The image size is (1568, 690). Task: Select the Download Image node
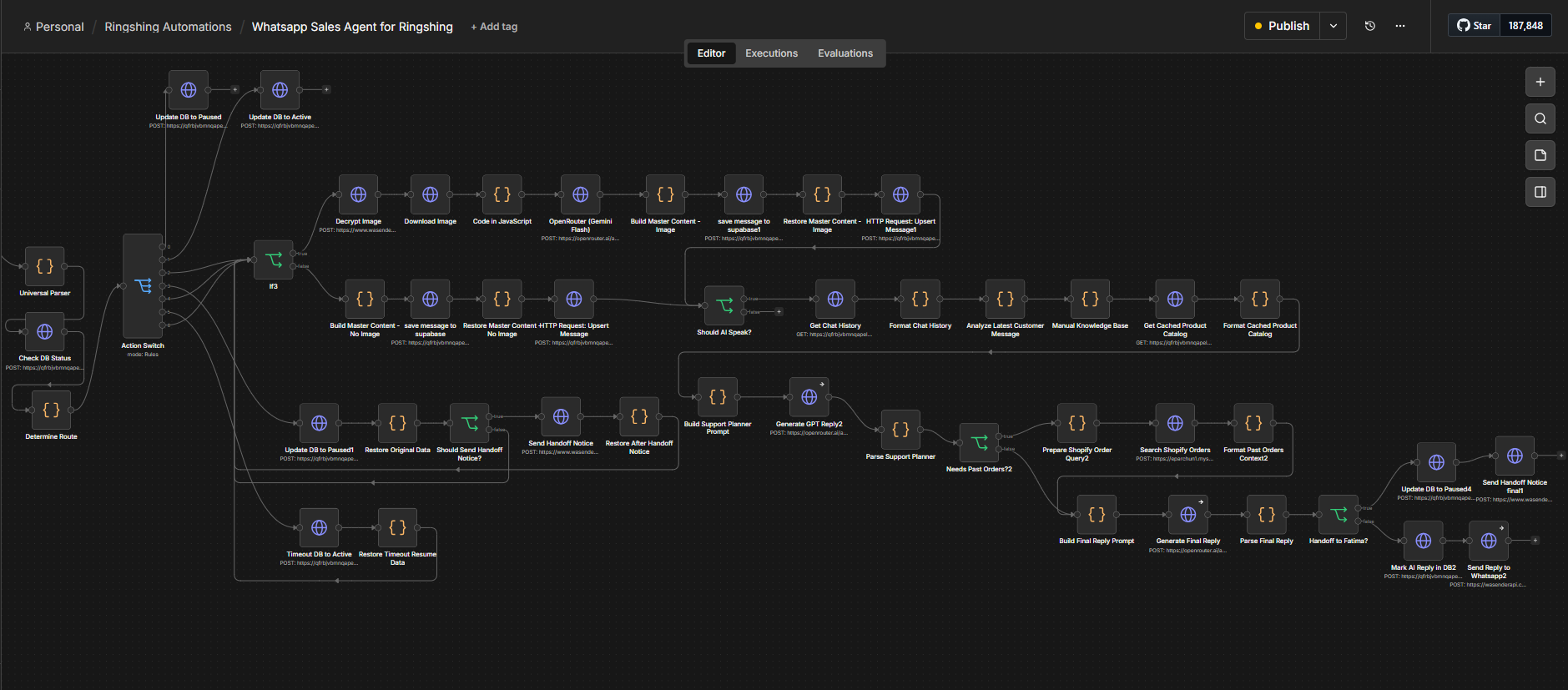click(431, 194)
